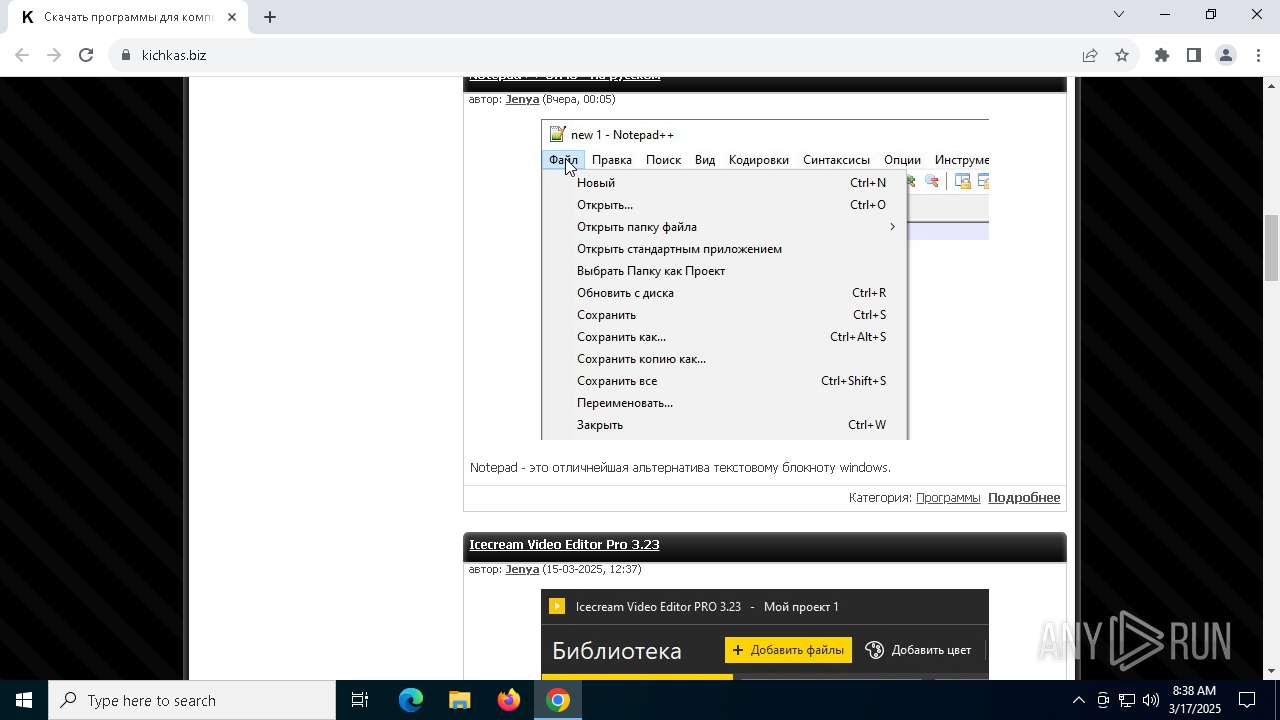Reload the kichkas.biz page
The width and height of the screenshot is (1280, 720).
tap(86, 55)
